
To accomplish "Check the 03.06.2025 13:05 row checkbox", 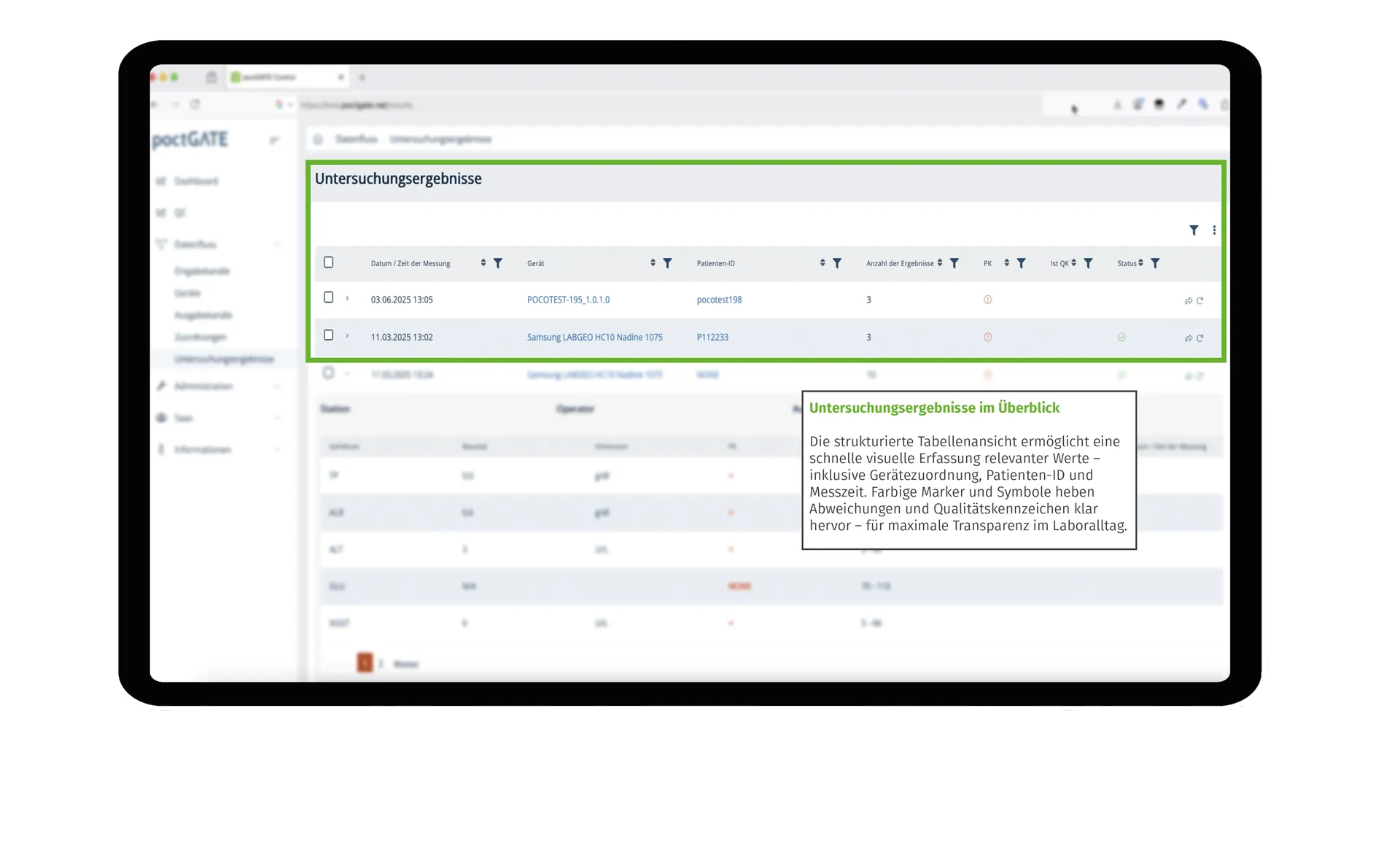I will [x=328, y=298].
